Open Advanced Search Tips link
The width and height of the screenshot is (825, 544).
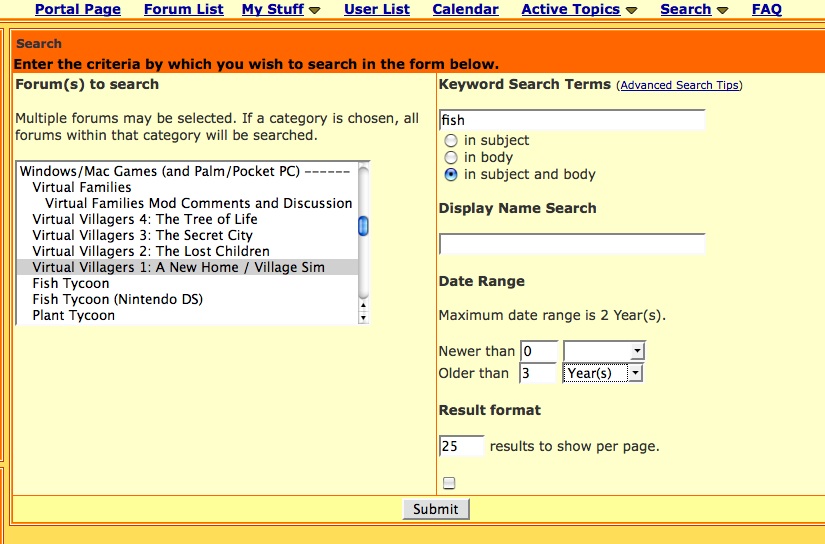[679, 86]
